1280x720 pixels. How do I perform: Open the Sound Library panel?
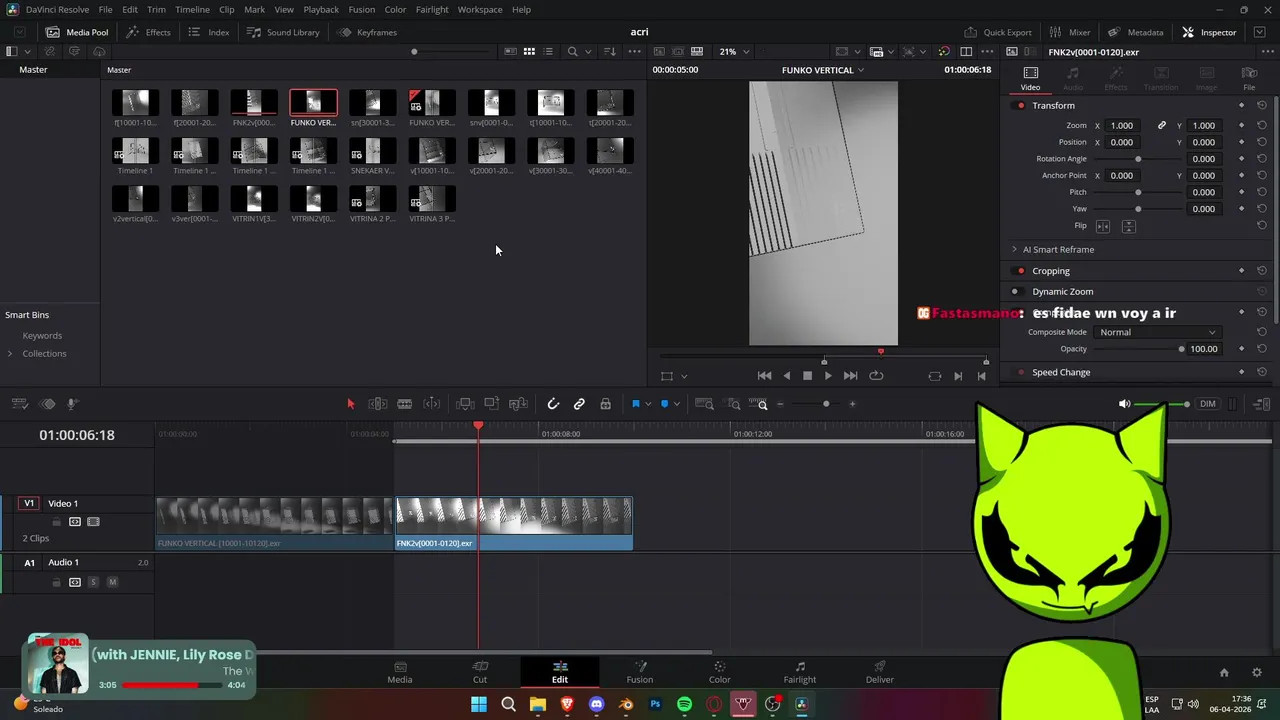(283, 32)
